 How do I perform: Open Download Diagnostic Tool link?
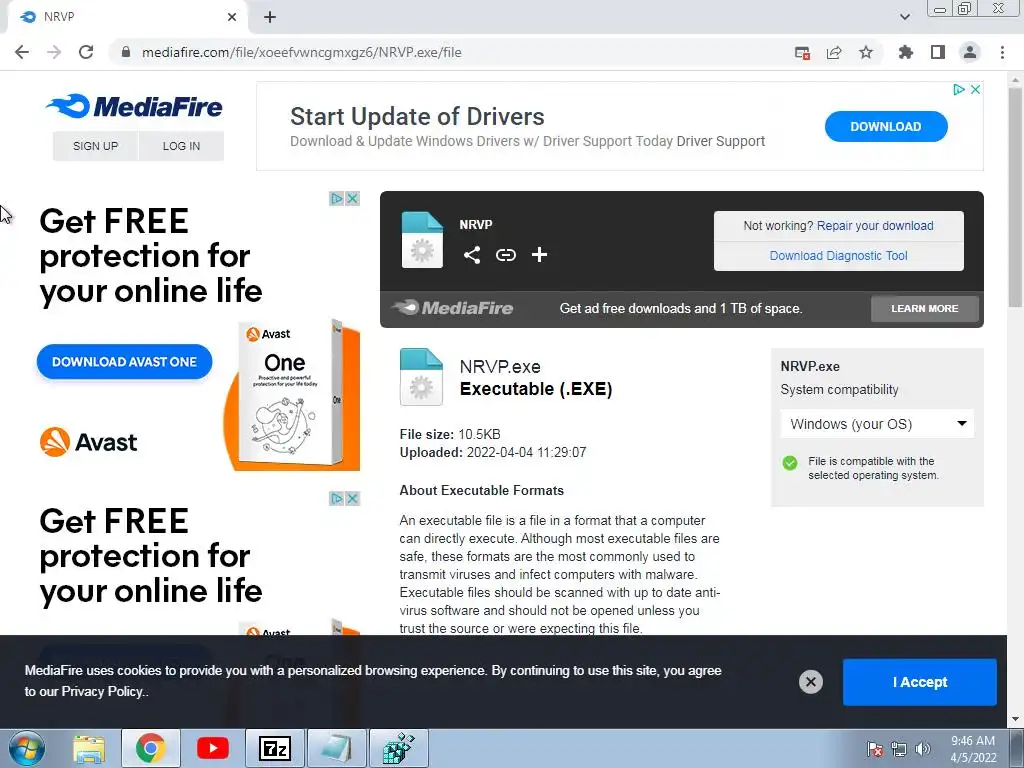839,255
